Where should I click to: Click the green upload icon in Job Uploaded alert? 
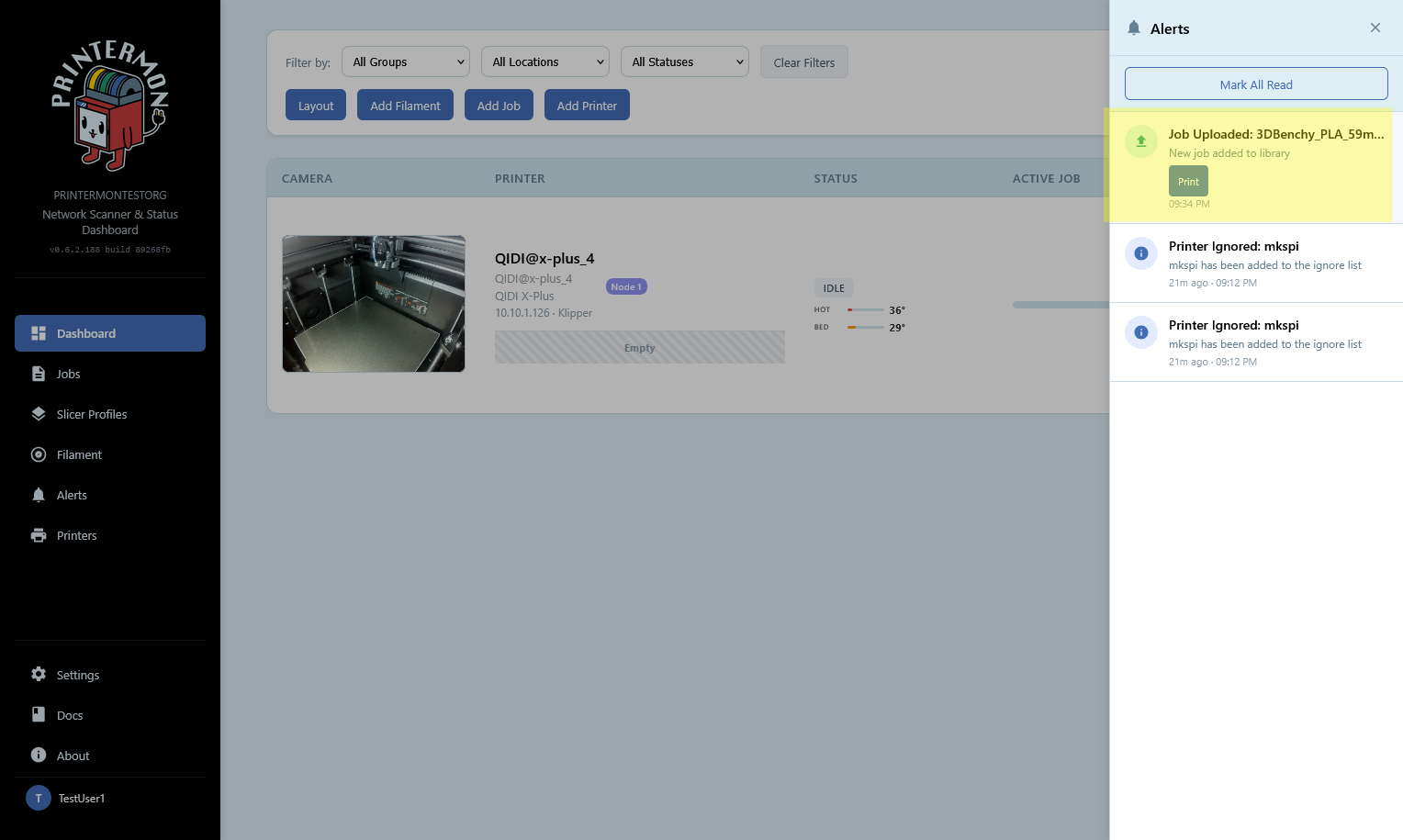point(1140,141)
